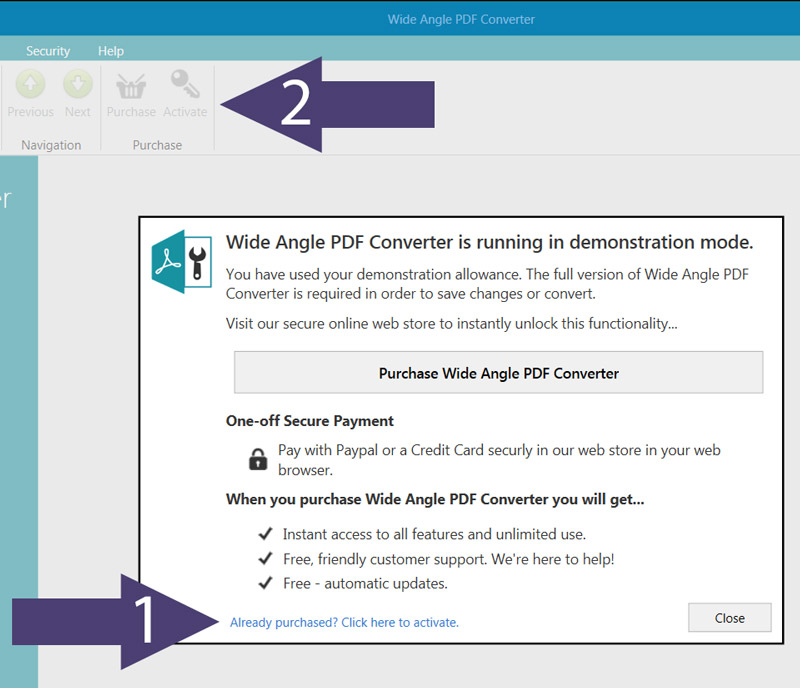Click 'Free, friendly customer support' line
Viewport: 800px width, 688px height.
[x=448, y=559]
